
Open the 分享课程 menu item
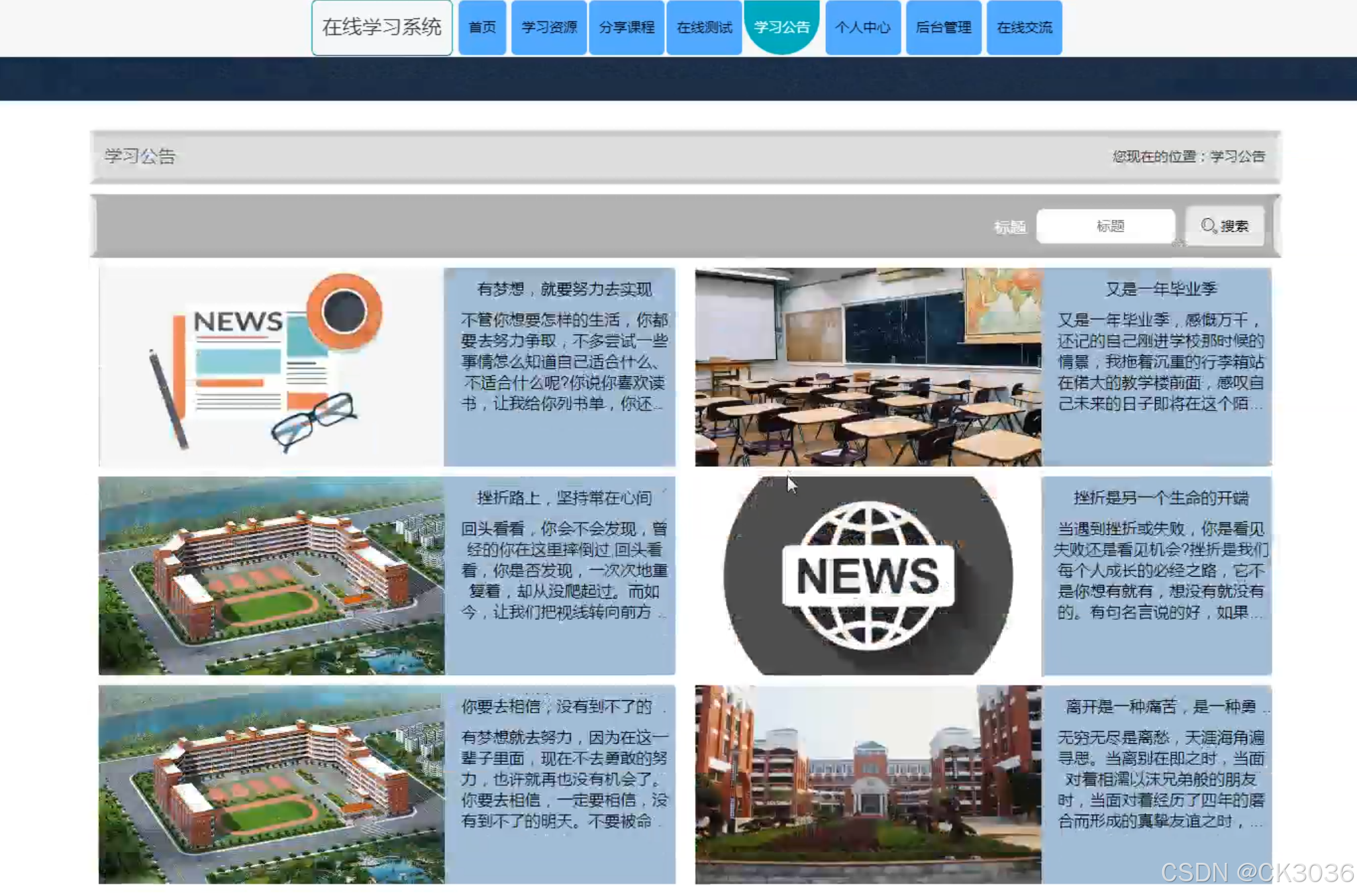627,27
